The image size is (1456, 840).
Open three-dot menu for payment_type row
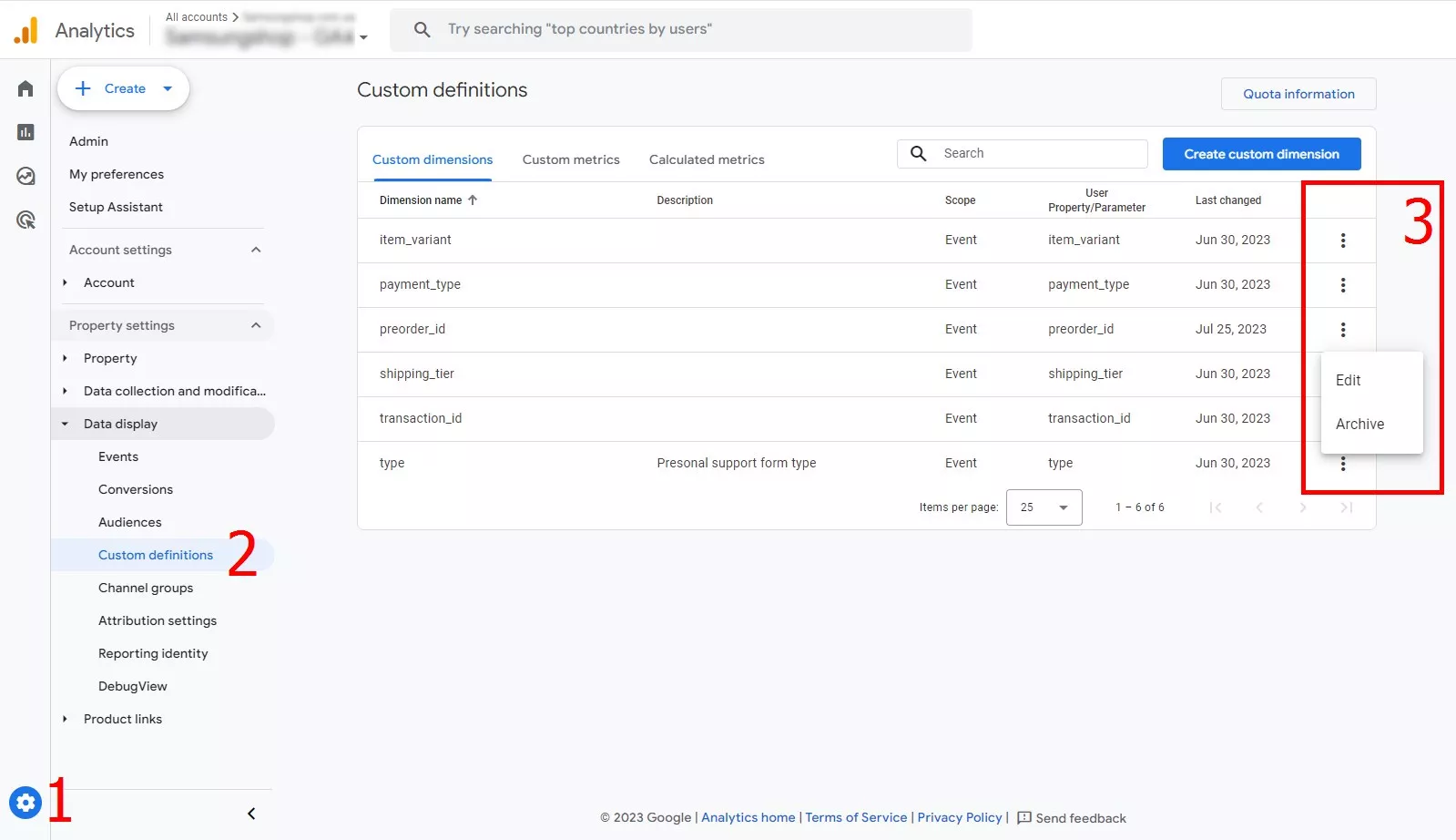pyautogui.click(x=1342, y=285)
